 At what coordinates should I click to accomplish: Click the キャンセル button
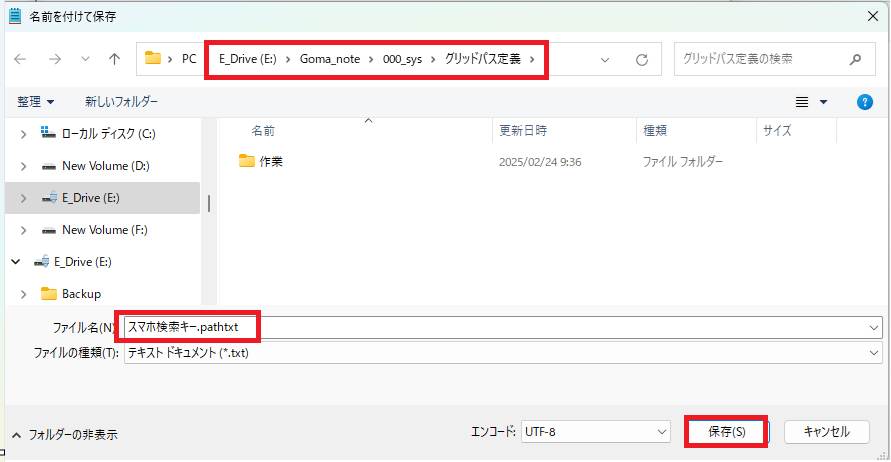826,431
